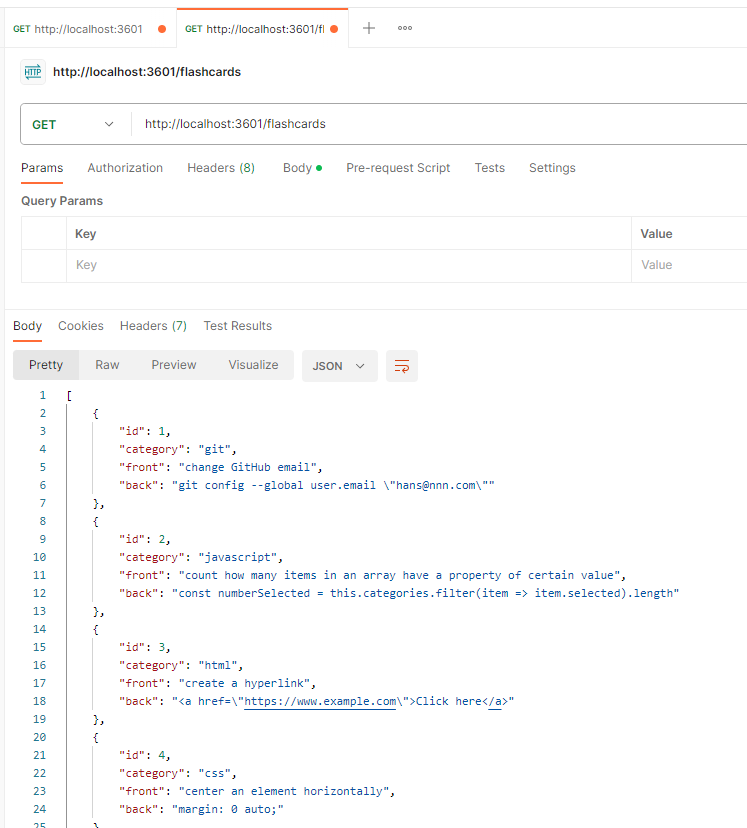Click the query param Value input cell
This screenshot has width=747, height=828.
pos(689,265)
